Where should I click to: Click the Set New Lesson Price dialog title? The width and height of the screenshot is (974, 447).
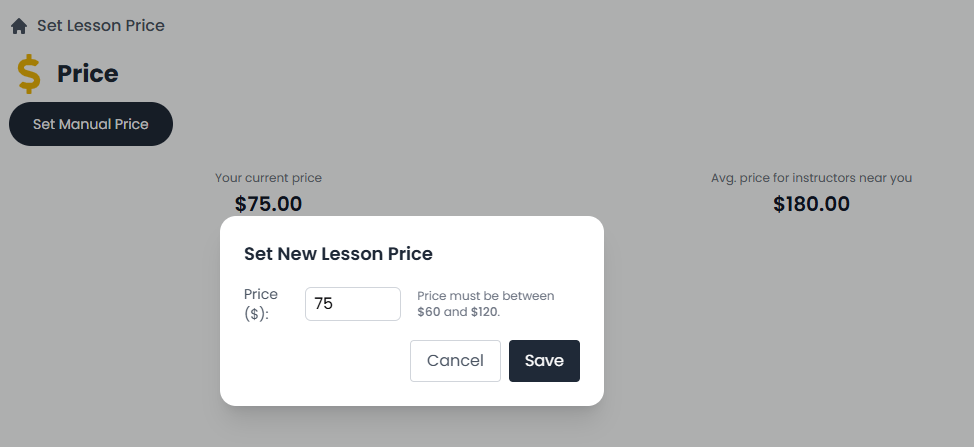338,254
